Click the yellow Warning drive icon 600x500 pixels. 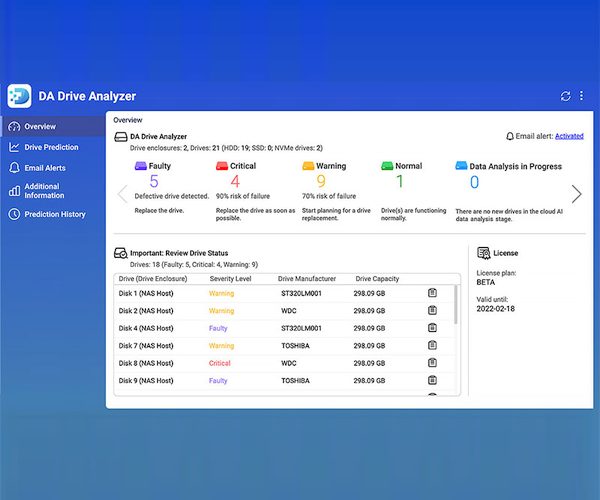(x=308, y=166)
